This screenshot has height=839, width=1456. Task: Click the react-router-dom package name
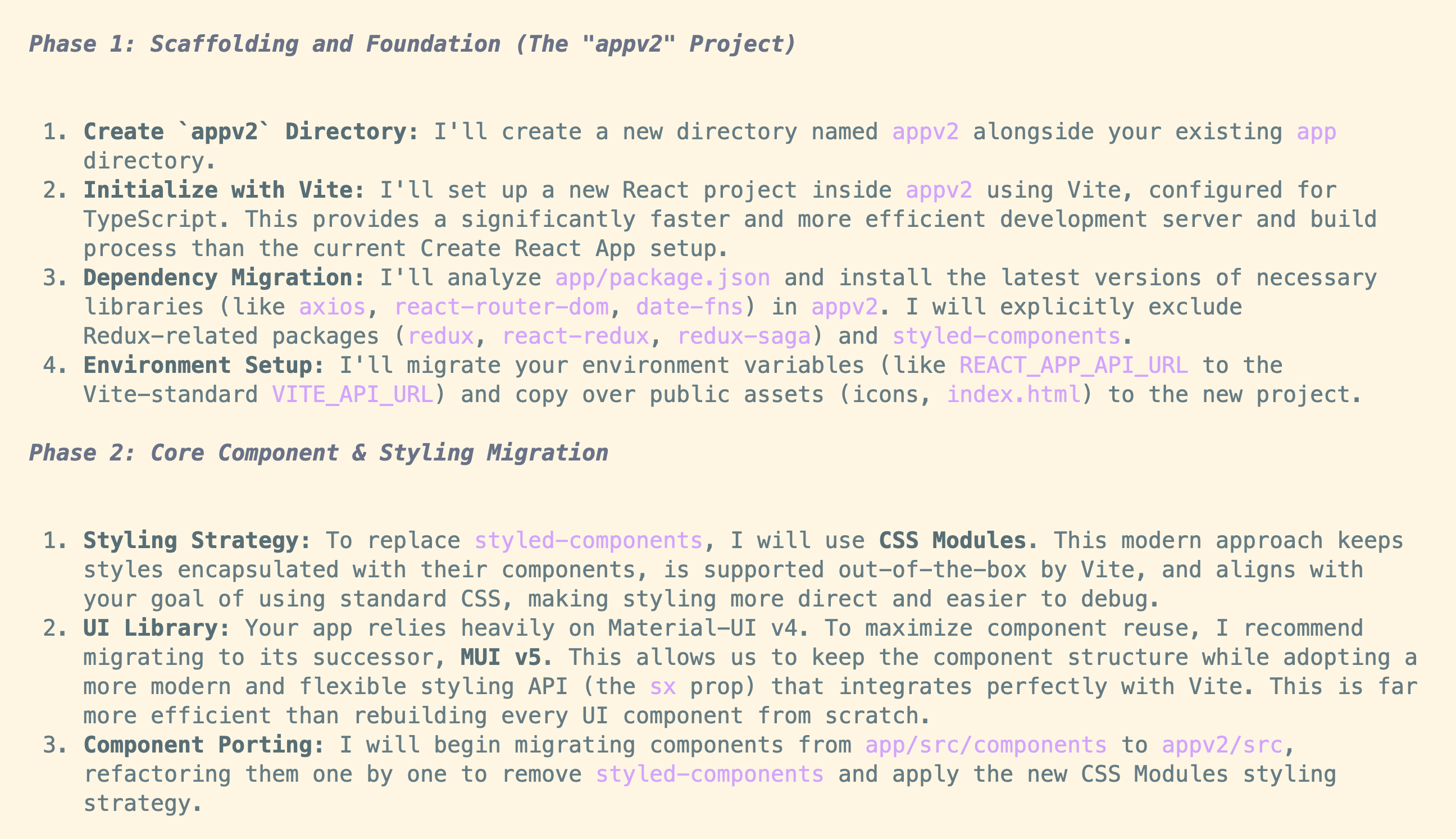[x=502, y=307]
